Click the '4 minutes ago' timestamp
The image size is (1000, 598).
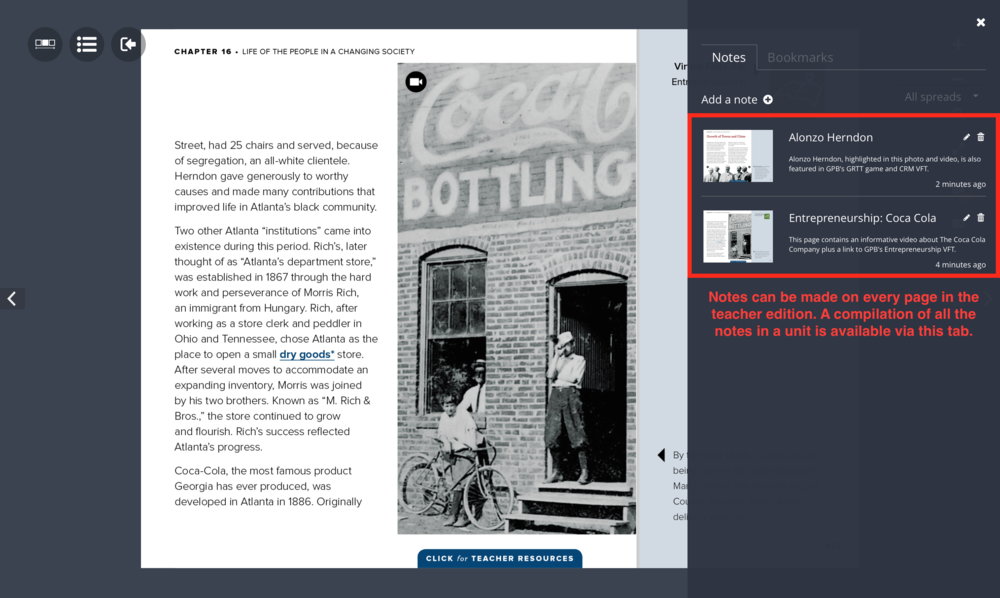tap(960, 265)
